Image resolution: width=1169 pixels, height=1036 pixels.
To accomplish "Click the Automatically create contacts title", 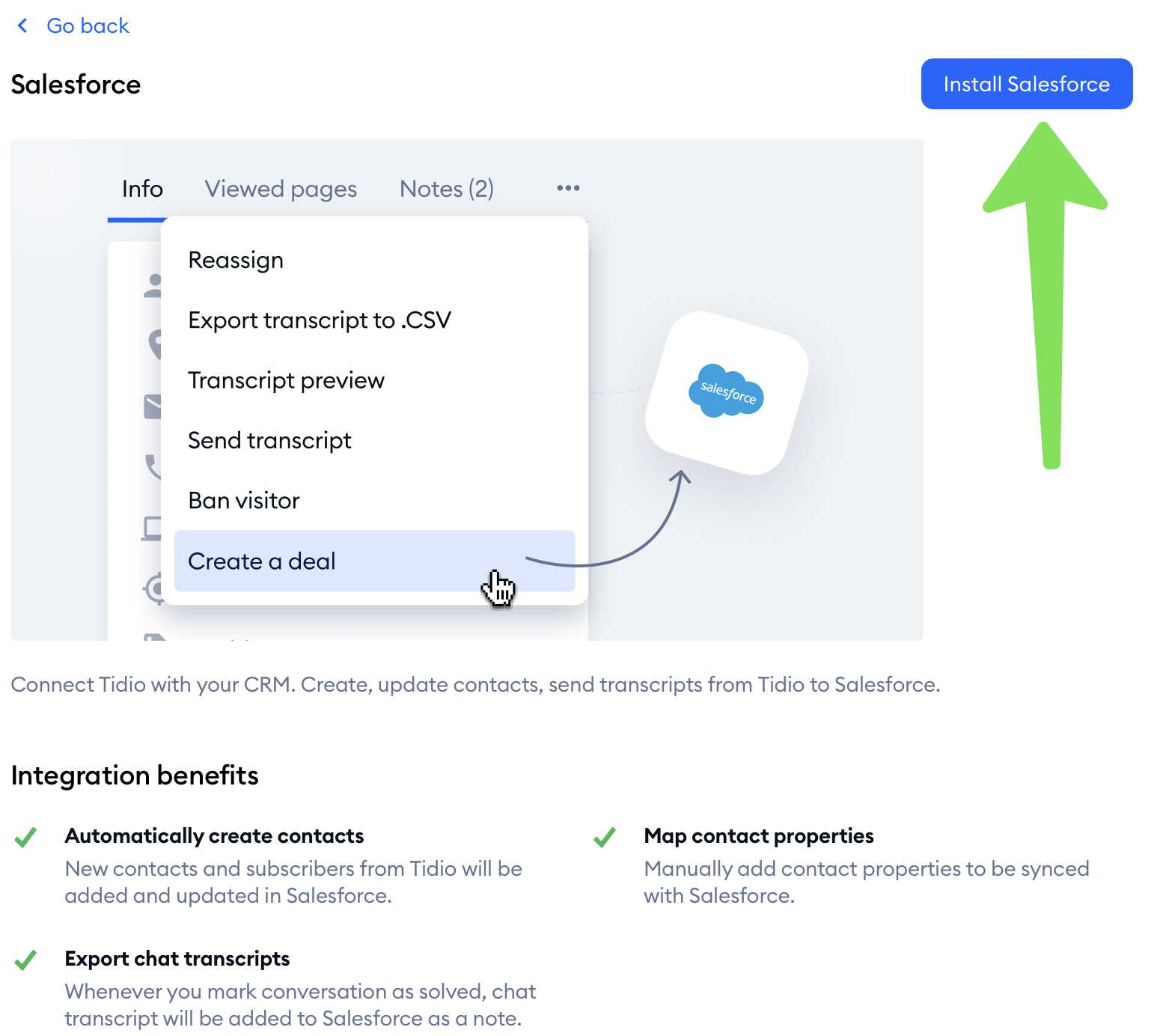I will [x=214, y=835].
